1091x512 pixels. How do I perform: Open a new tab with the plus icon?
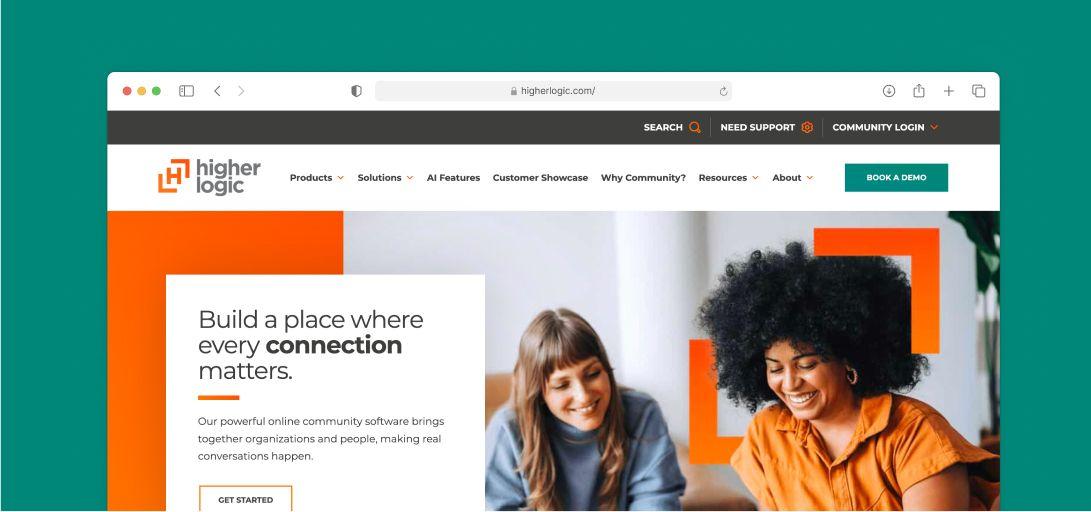coord(948,91)
